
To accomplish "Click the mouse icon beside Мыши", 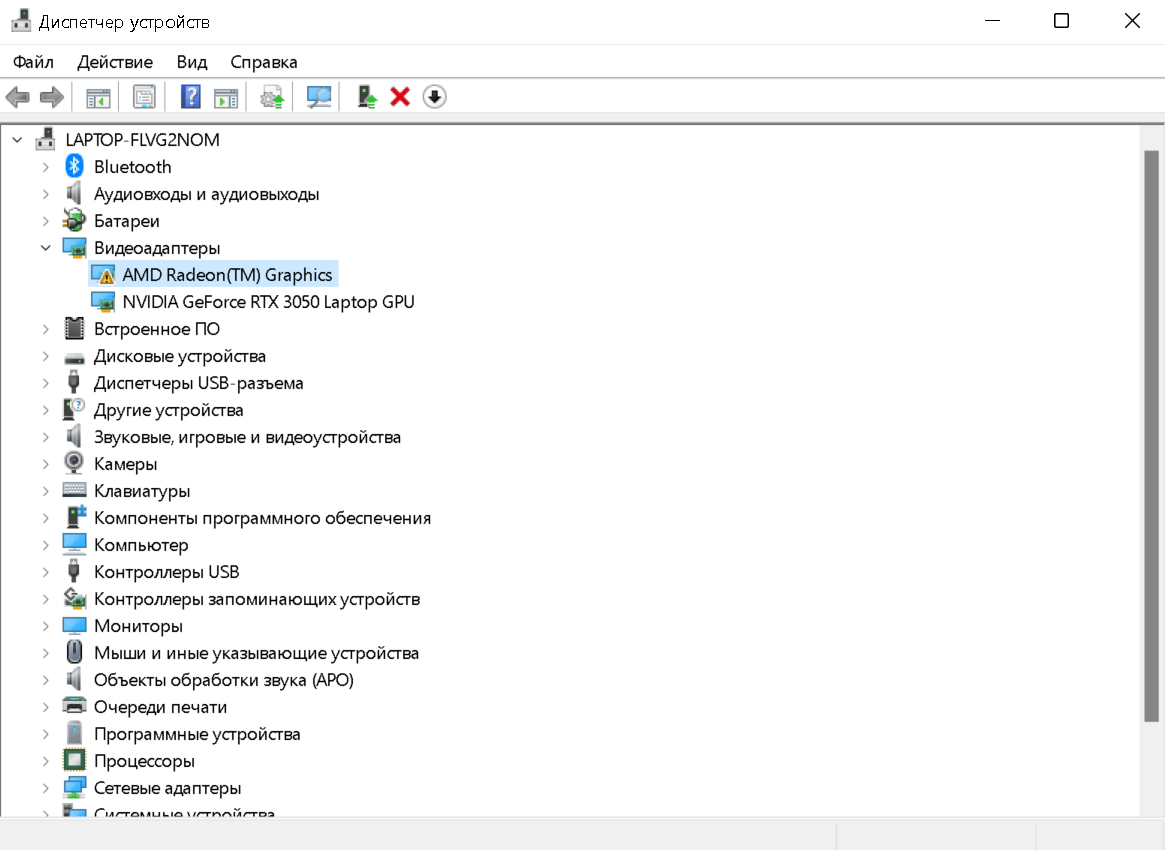I will point(74,652).
